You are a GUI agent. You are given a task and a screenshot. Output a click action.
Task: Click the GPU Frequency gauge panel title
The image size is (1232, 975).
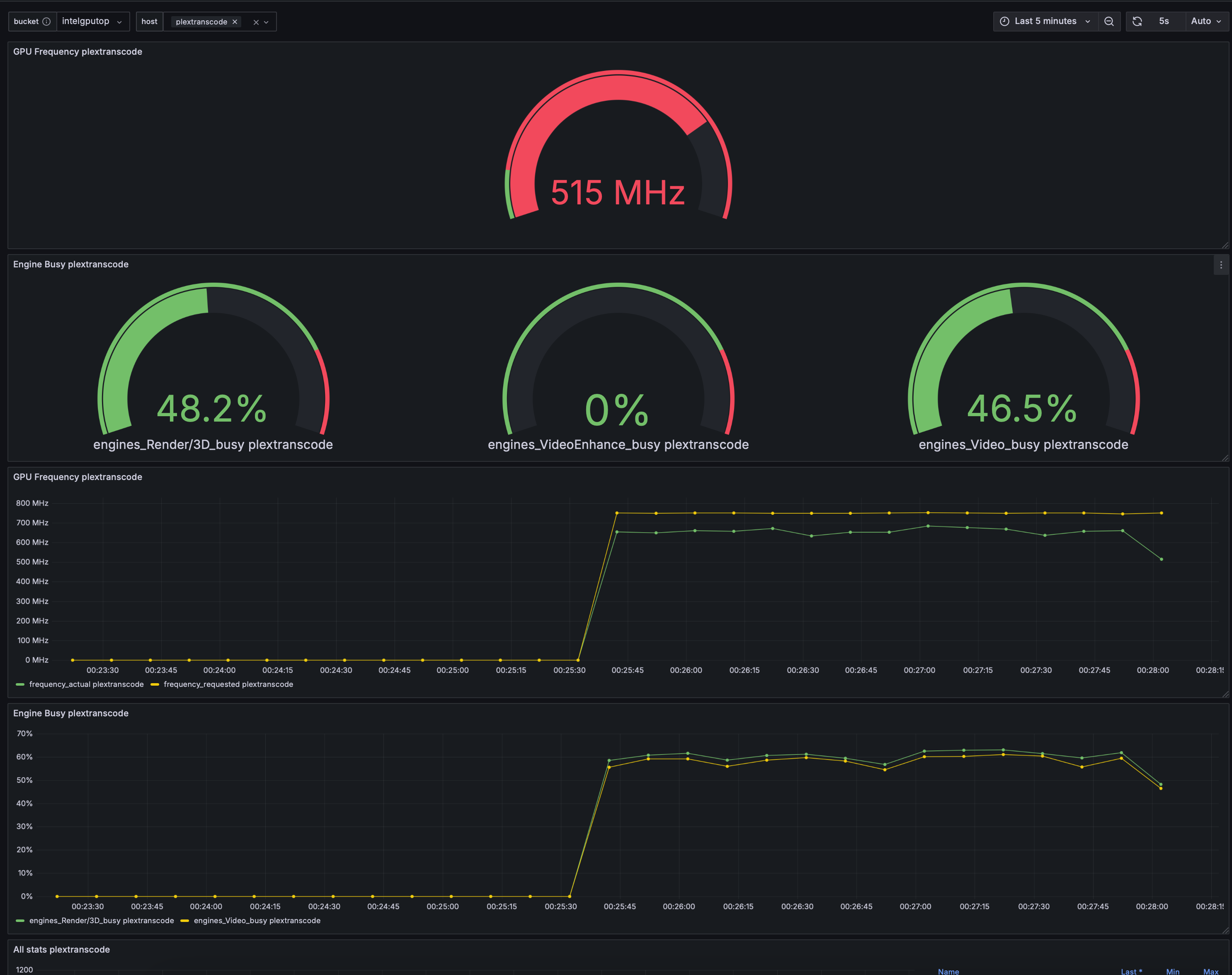point(78,51)
